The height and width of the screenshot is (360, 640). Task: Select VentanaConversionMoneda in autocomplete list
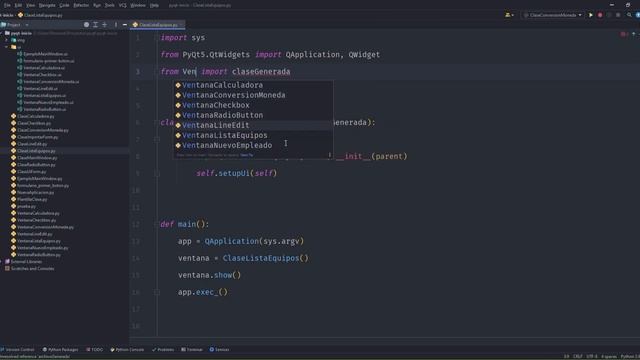click(253, 95)
